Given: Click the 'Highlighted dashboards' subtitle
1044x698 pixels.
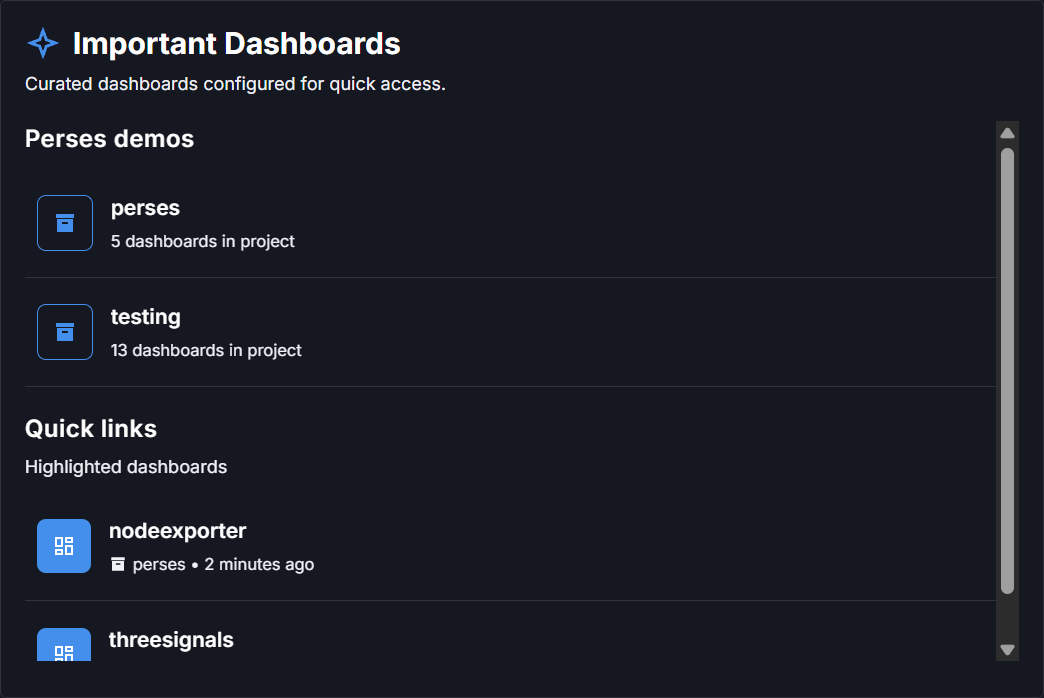Looking at the screenshot, I should (126, 467).
